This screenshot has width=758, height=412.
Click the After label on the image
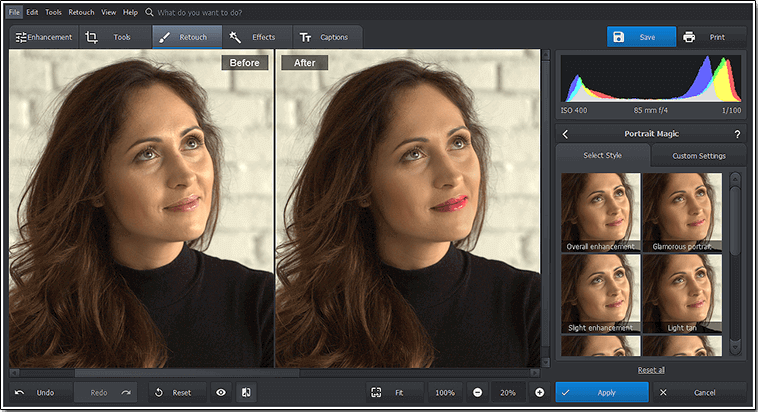pos(305,63)
